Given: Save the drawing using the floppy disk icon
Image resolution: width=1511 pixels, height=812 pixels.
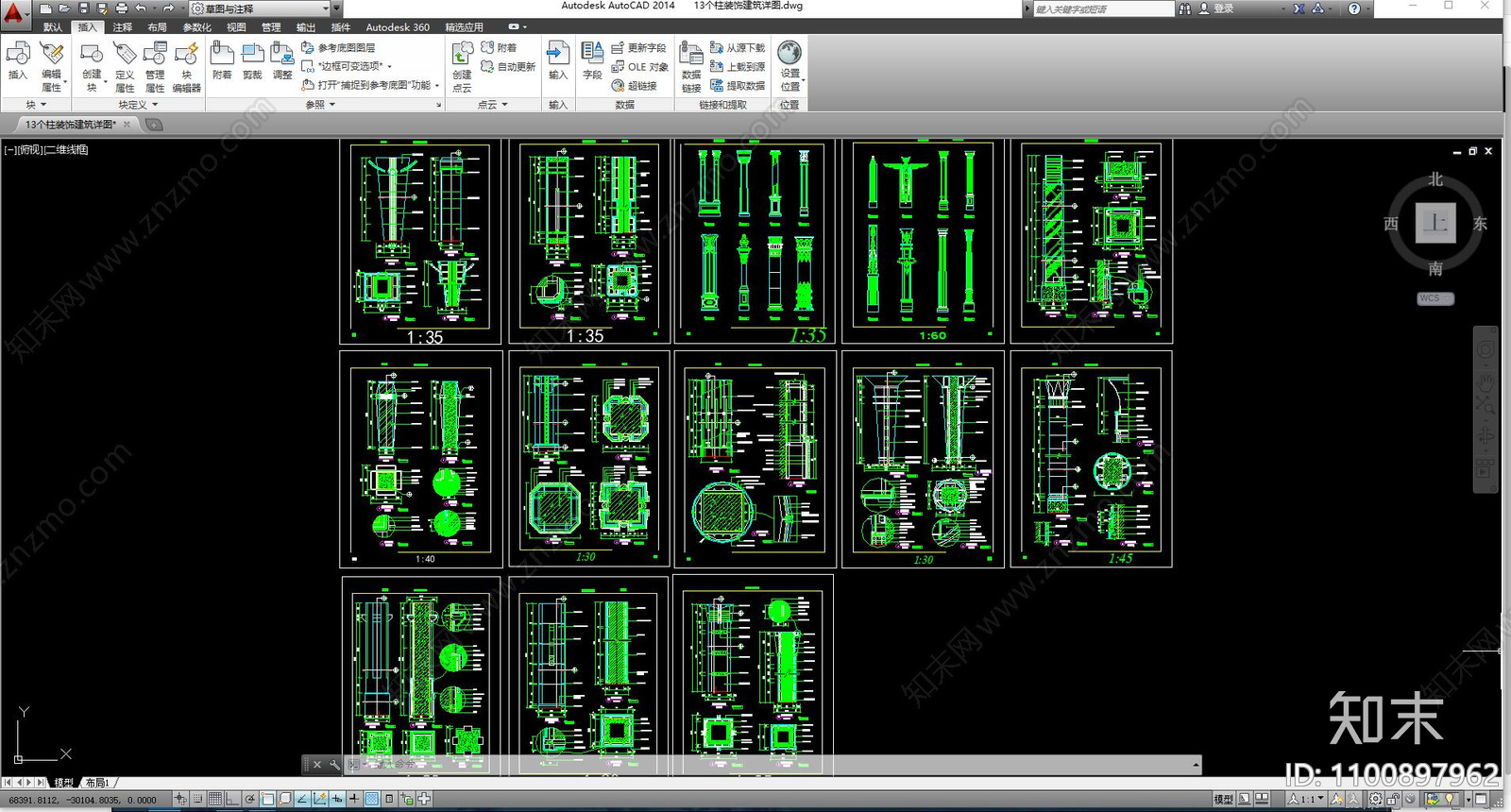Looking at the screenshot, I should [x=83, y=8].
